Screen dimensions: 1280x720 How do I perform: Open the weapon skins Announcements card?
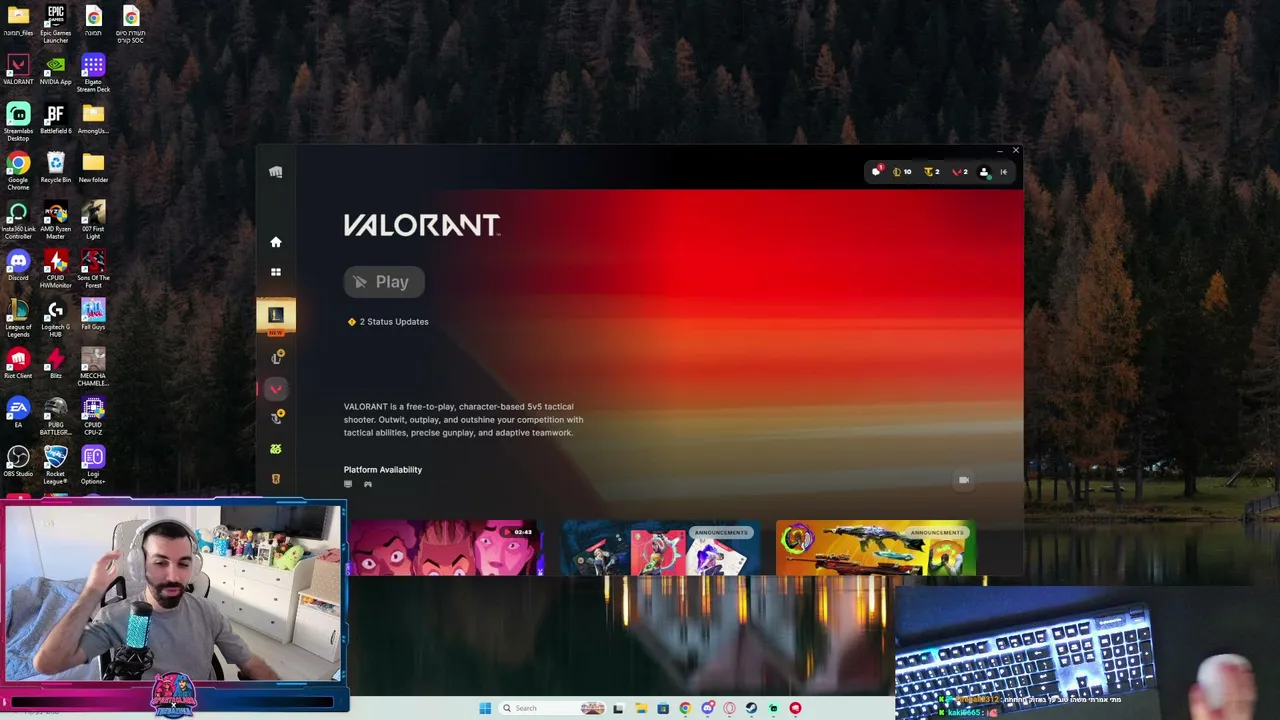click(875, 548)
